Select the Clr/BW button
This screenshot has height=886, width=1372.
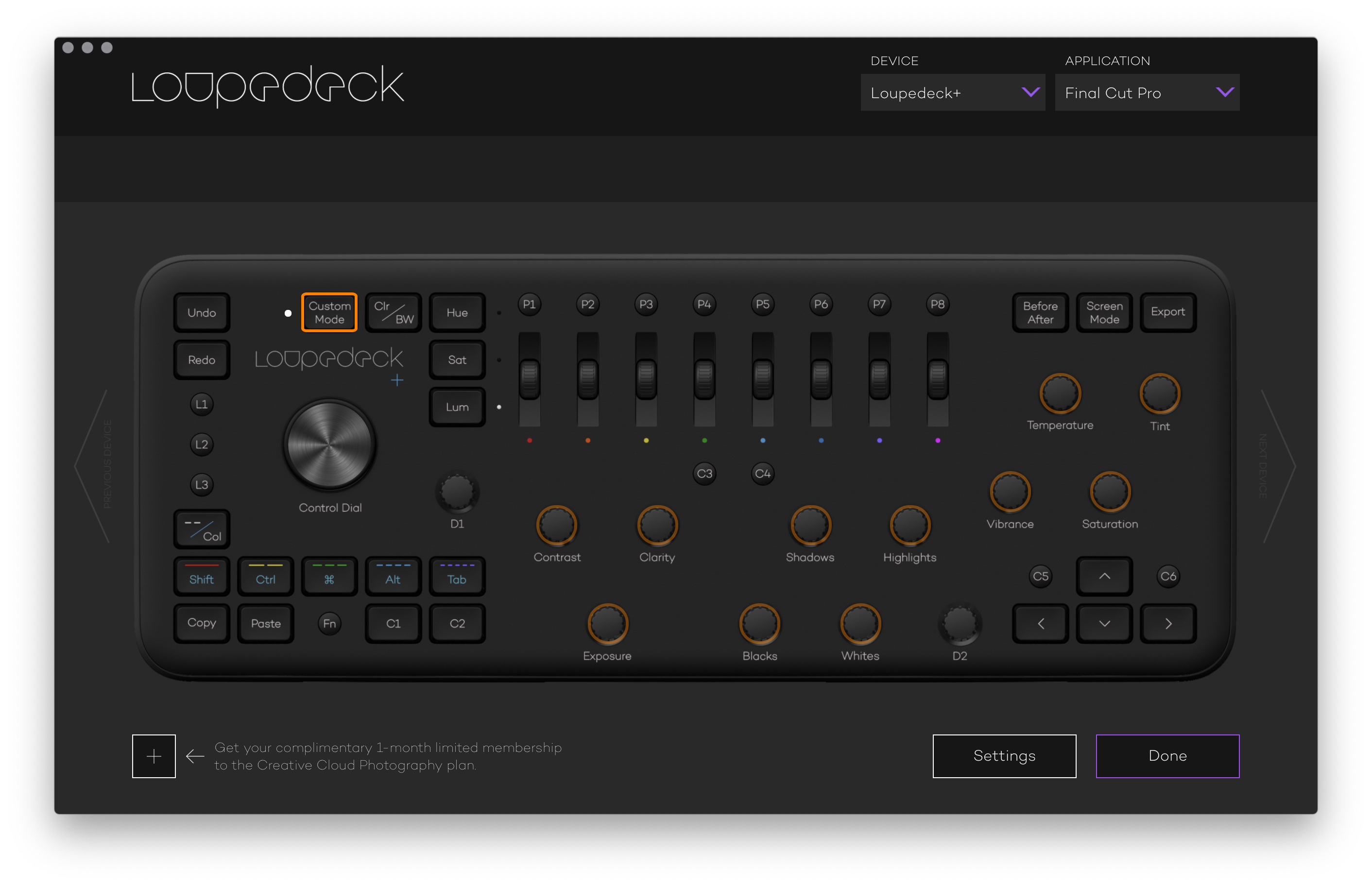pyautogui.click(x=394, y=312)
